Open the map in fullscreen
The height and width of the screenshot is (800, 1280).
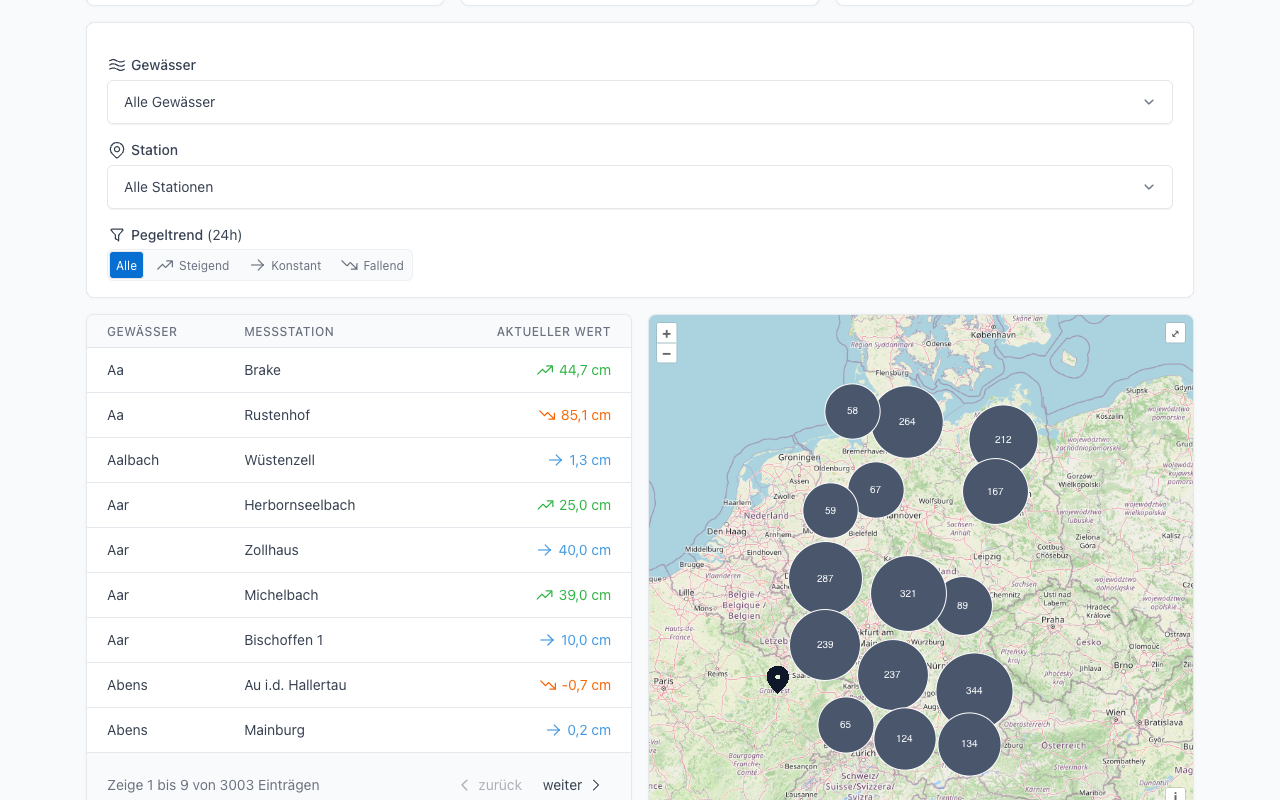1175,333
